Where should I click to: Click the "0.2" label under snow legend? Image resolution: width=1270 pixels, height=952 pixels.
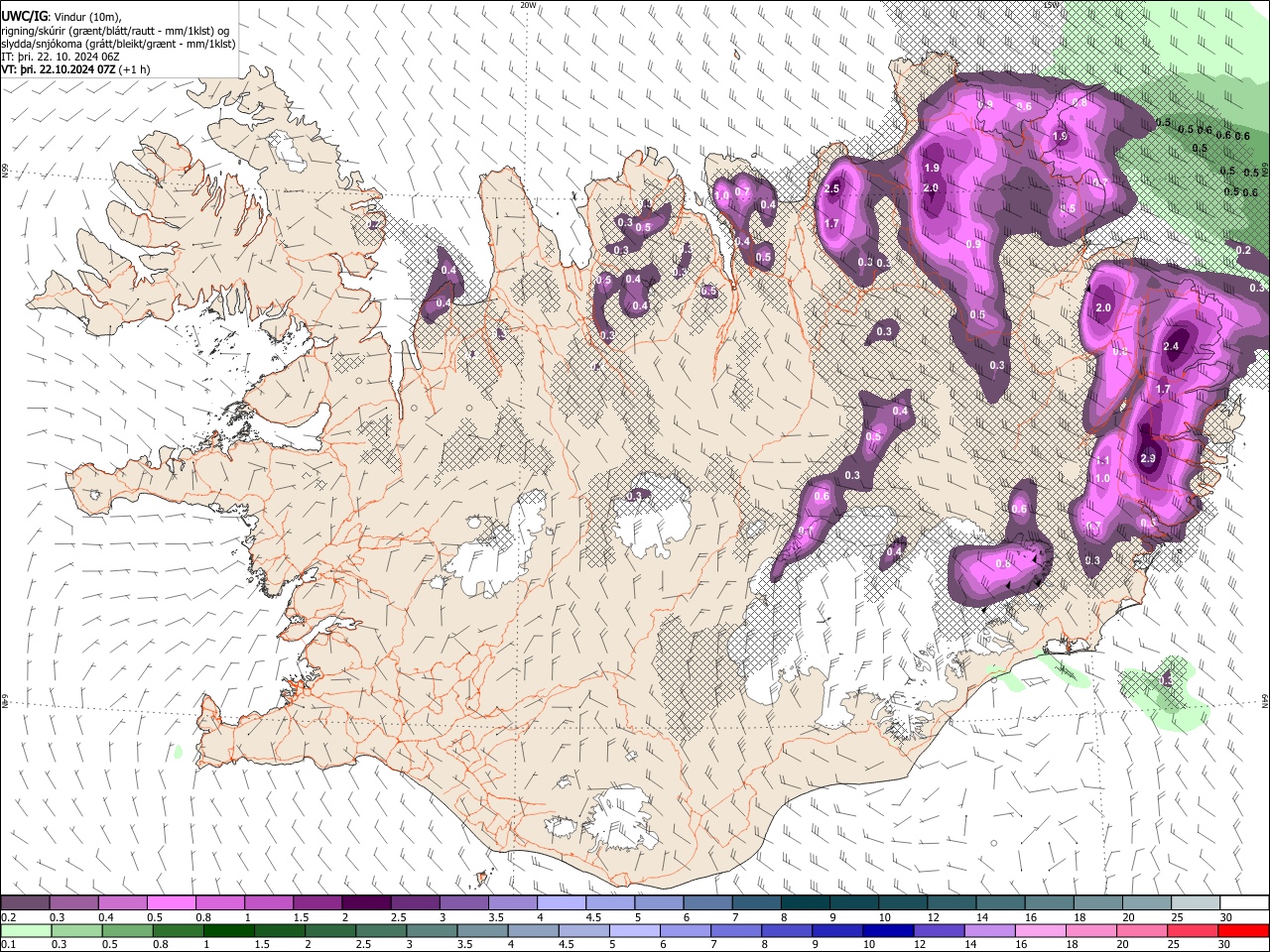point(9,917)
